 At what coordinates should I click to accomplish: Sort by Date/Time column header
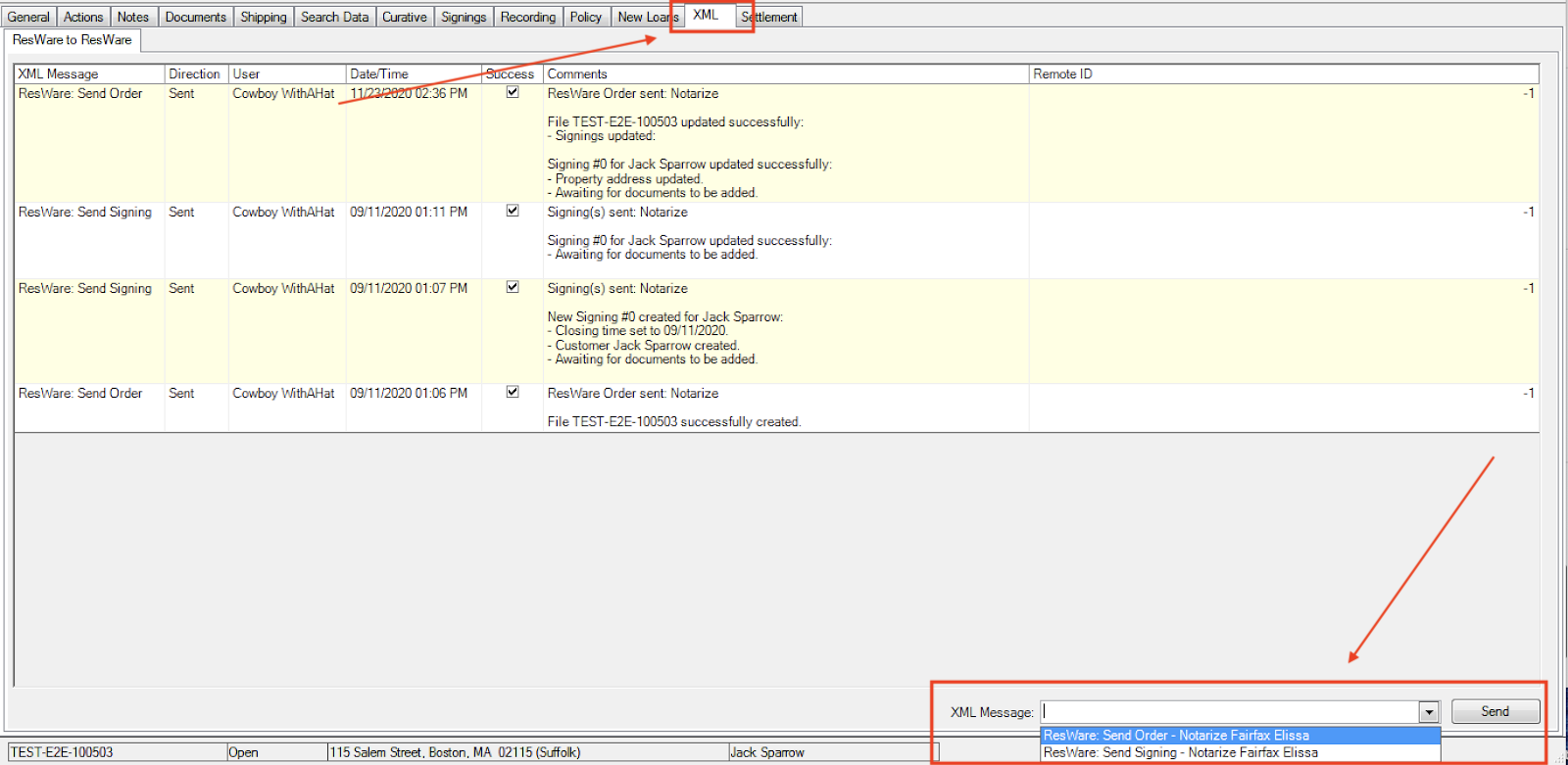[x=414, y=74]
